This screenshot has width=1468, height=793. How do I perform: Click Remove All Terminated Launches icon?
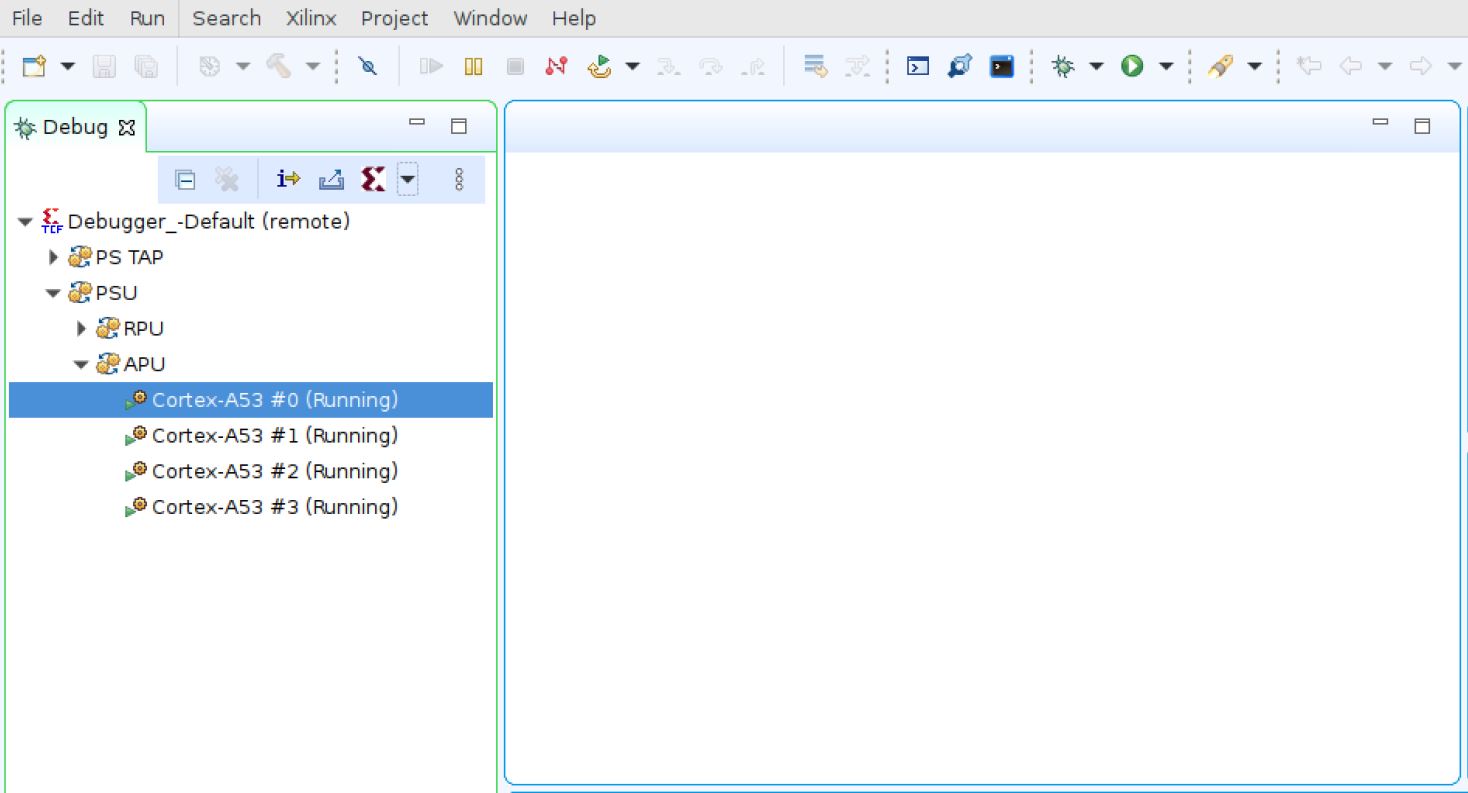[227, 180]
